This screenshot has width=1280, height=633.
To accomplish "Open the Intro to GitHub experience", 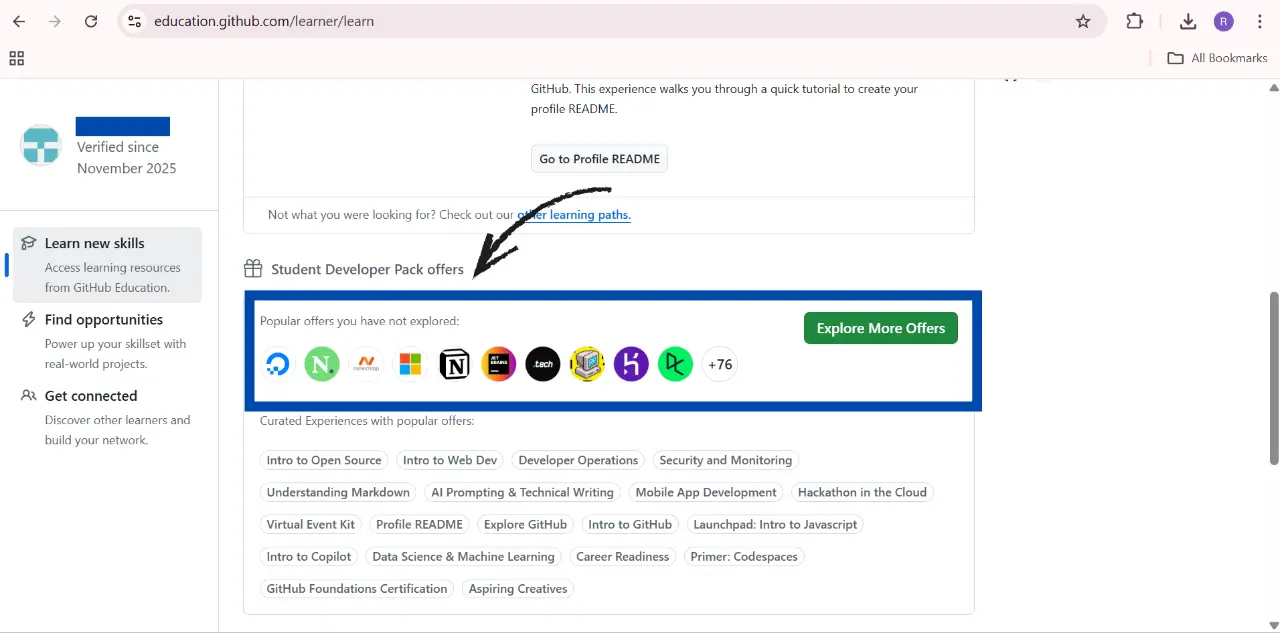I will (630, 524).
